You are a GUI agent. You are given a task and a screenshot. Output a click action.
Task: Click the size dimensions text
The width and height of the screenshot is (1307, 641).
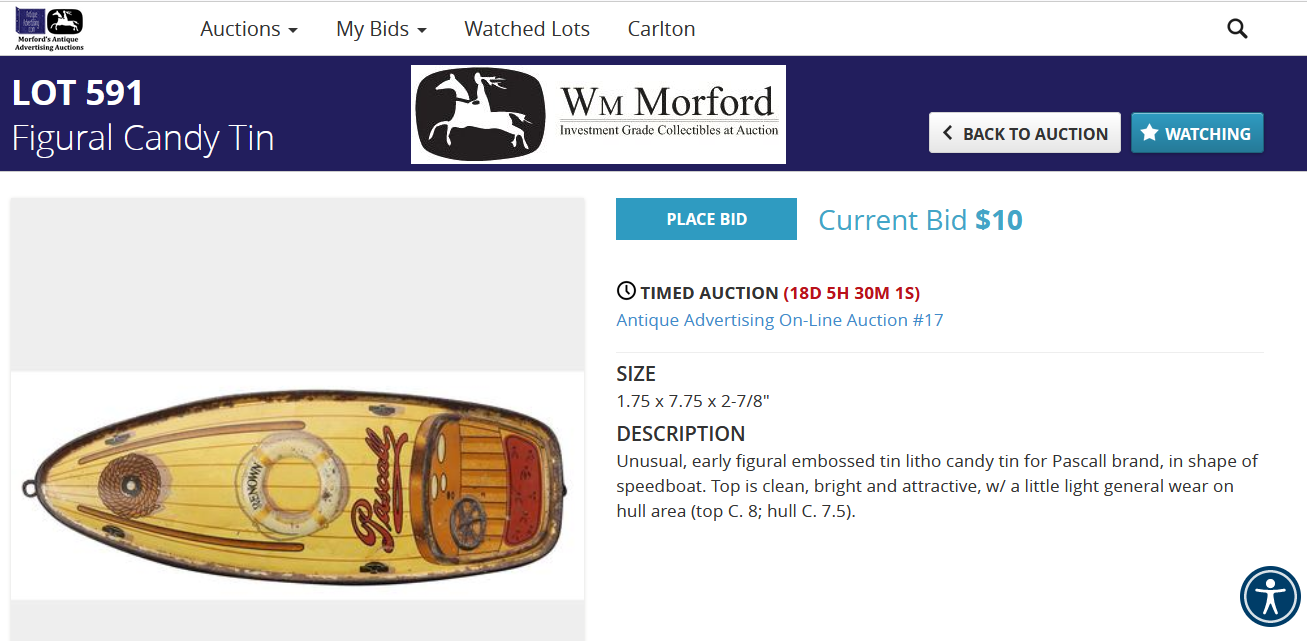(x=692, y=401)
